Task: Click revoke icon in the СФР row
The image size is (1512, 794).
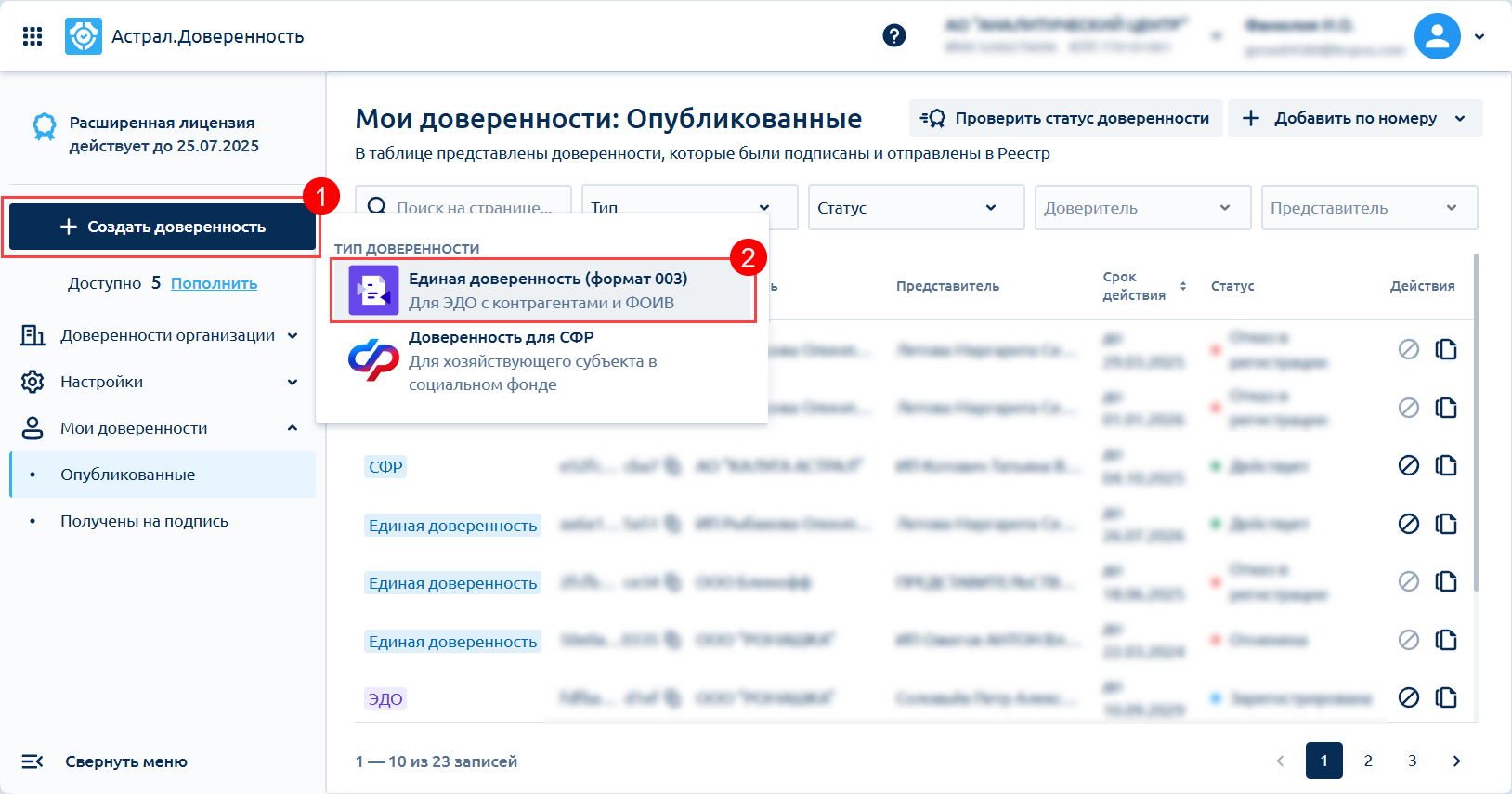Action: pos(1409,465)
